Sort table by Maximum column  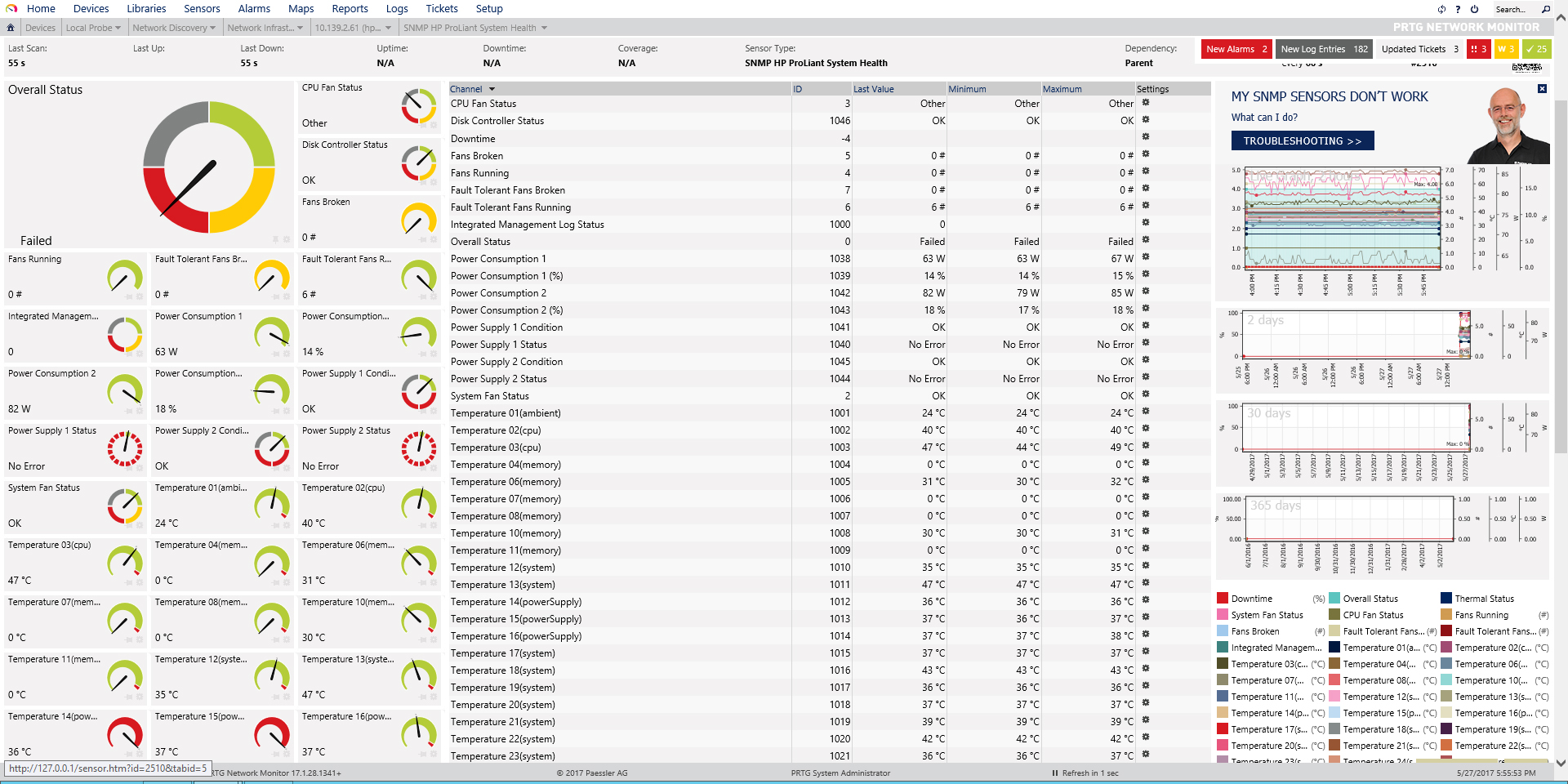coord(1062,89)
